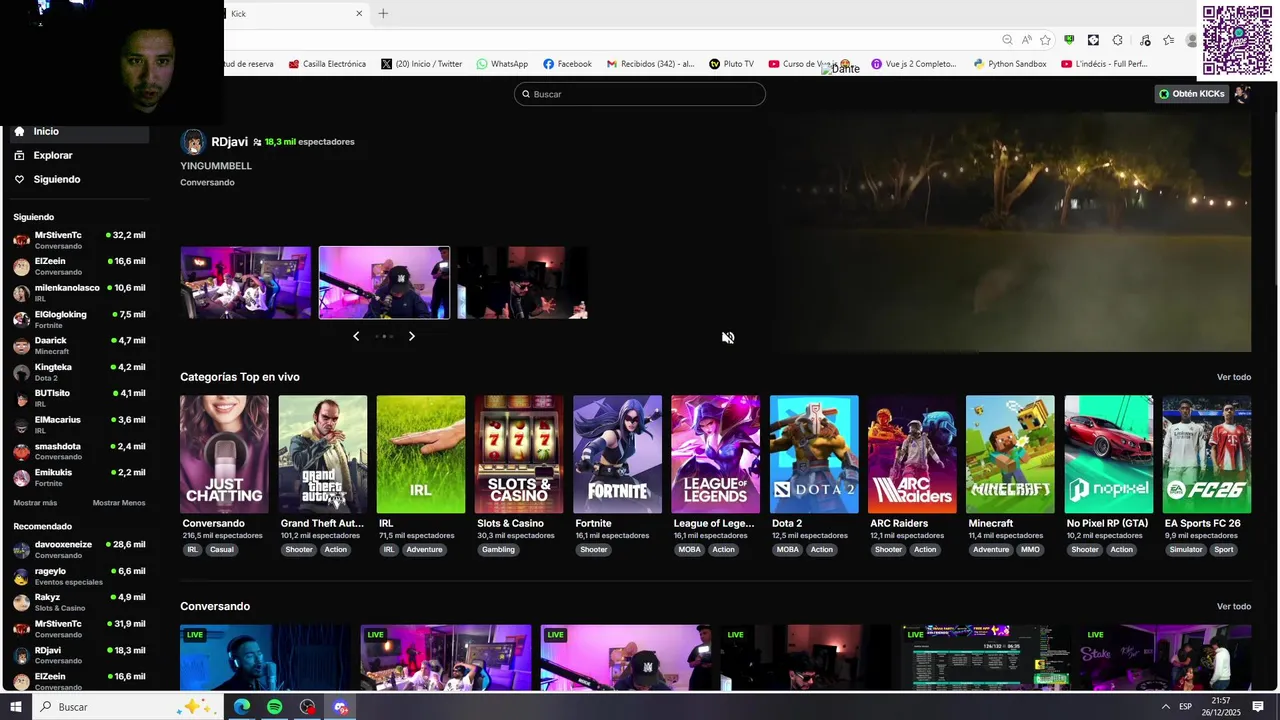This screenshot has height=720, width=1280.
Task: Open the WhatsApp bookmark
Action: [502, 64]
